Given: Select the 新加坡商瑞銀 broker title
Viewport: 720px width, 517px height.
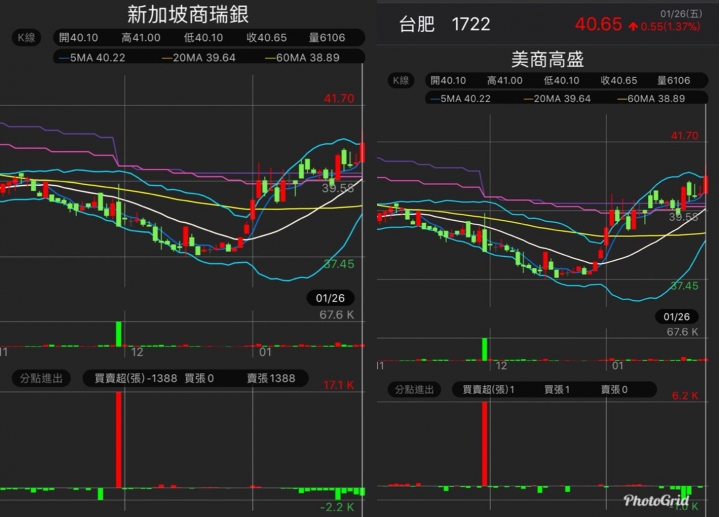Looking at the screenshot, I should (188, 15).
